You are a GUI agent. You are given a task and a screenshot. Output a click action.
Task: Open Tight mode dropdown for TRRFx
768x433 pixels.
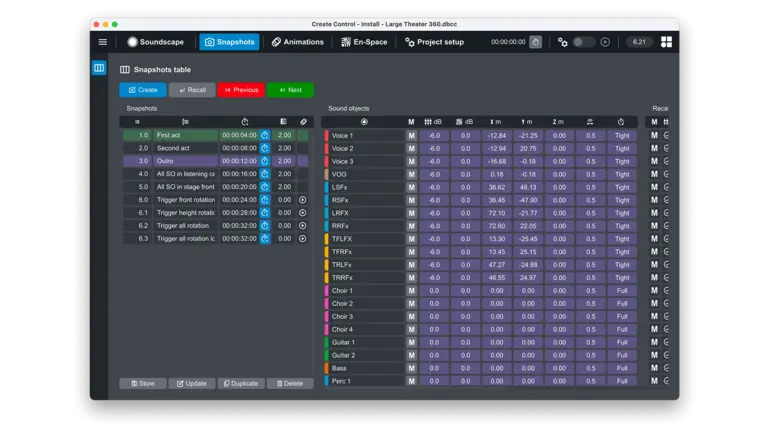point(622,278)
